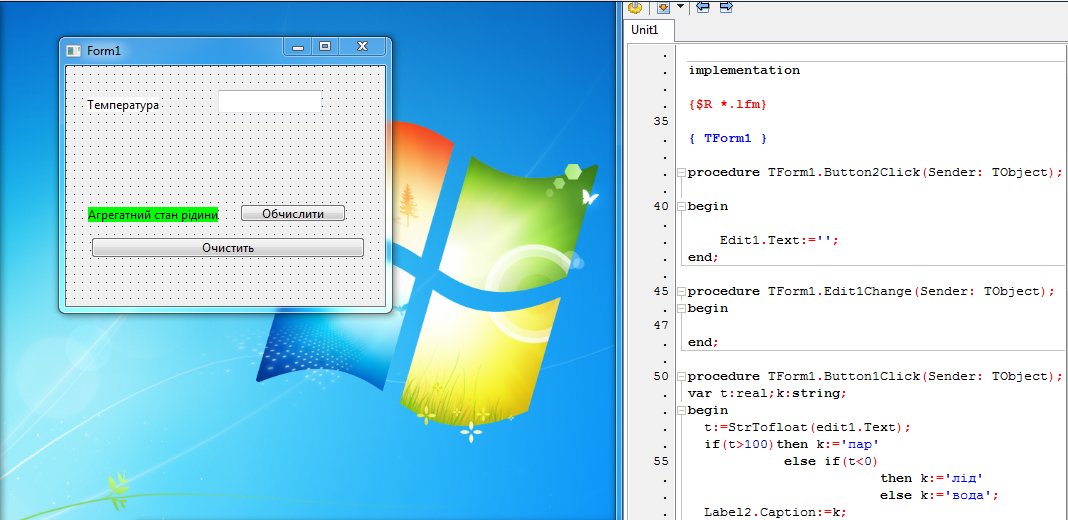Place cursor on Edit1.Text:='' line

pyautogui.click(x=779, y=241)
